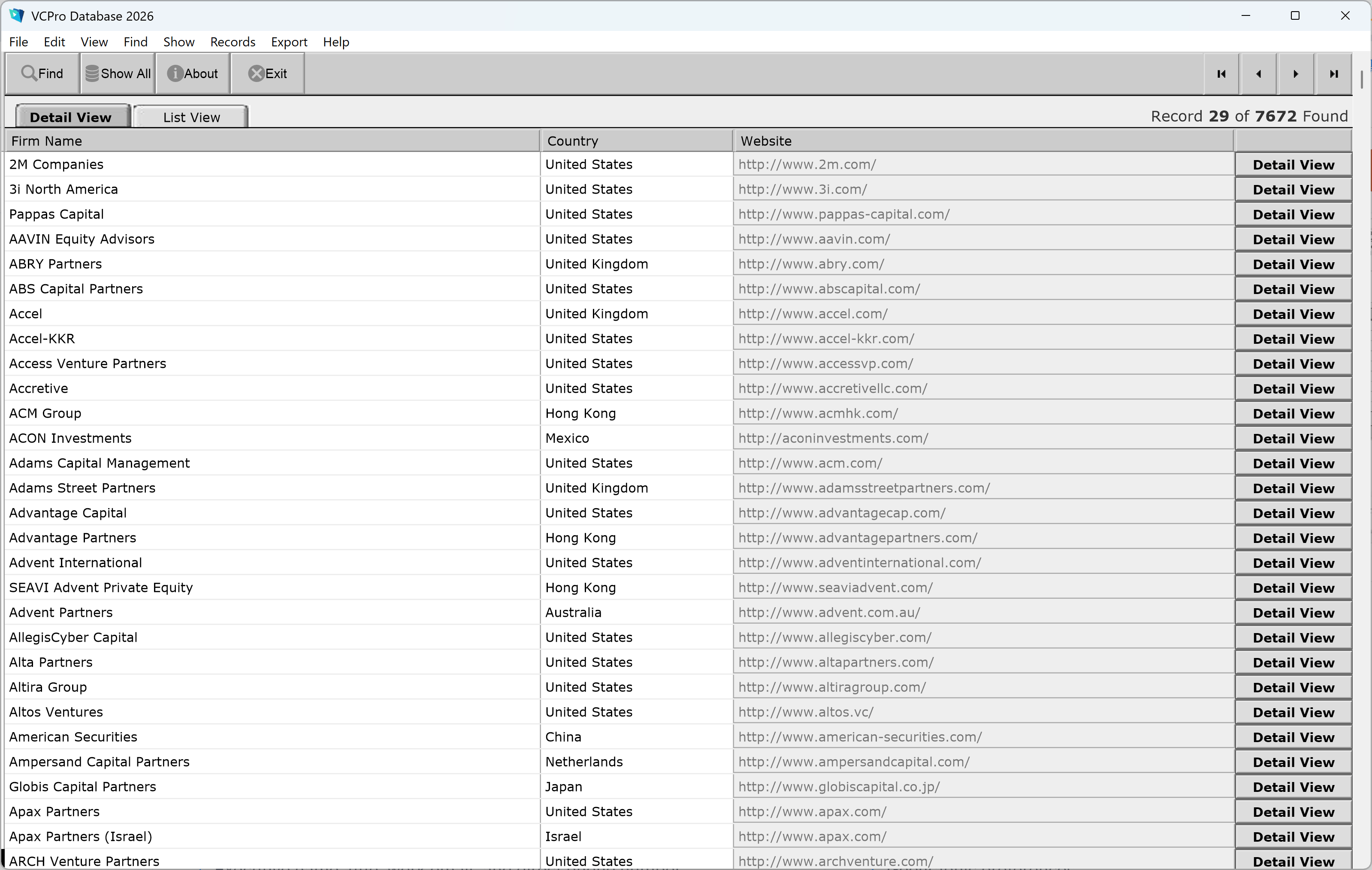This screenshot has width=1372, height=870.
Task: Select the Accretive firm name
Action: [39, 388]
